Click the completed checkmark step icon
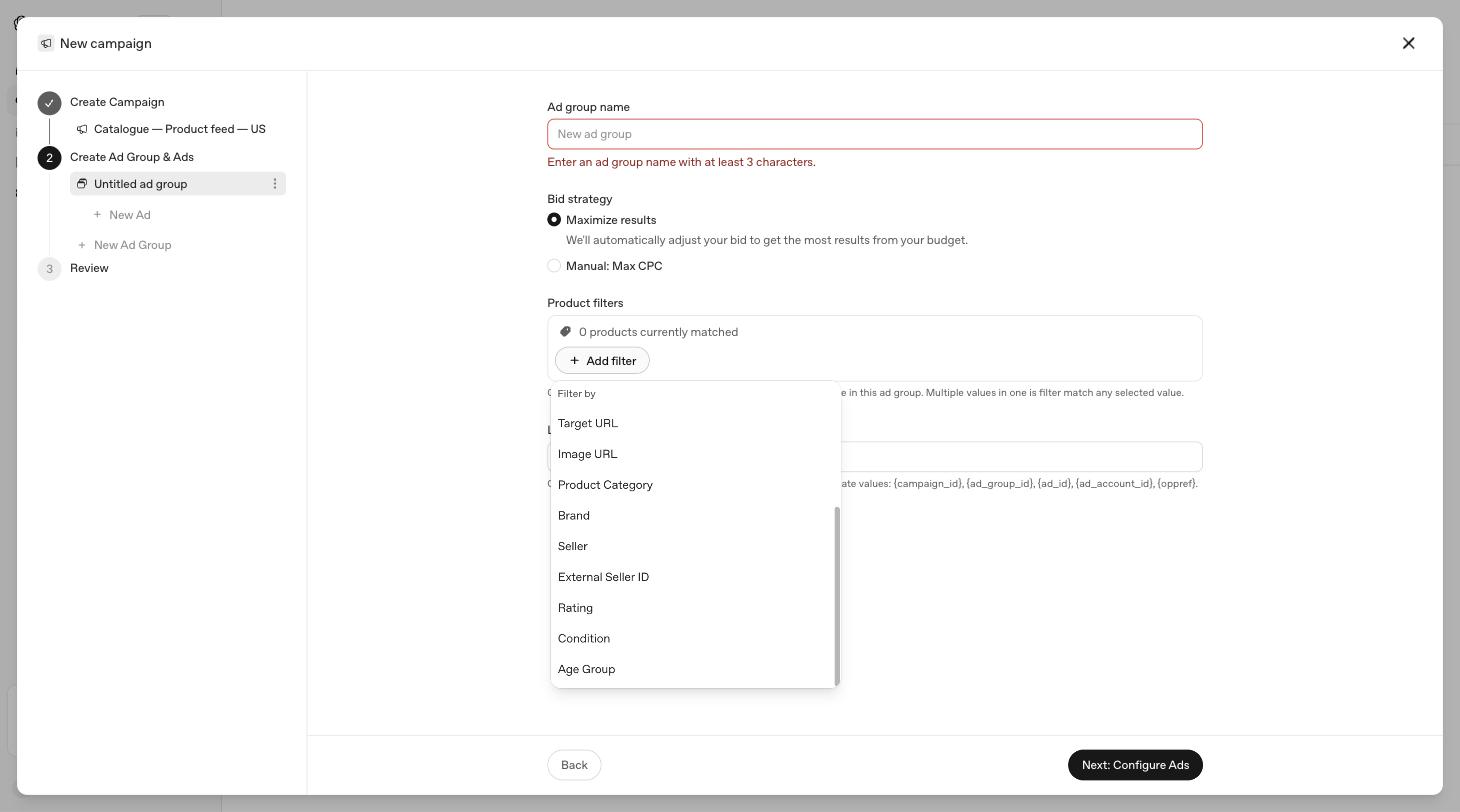Image resolution: width=1460 pixels, height=812 pixels. [x=49, y=103]
